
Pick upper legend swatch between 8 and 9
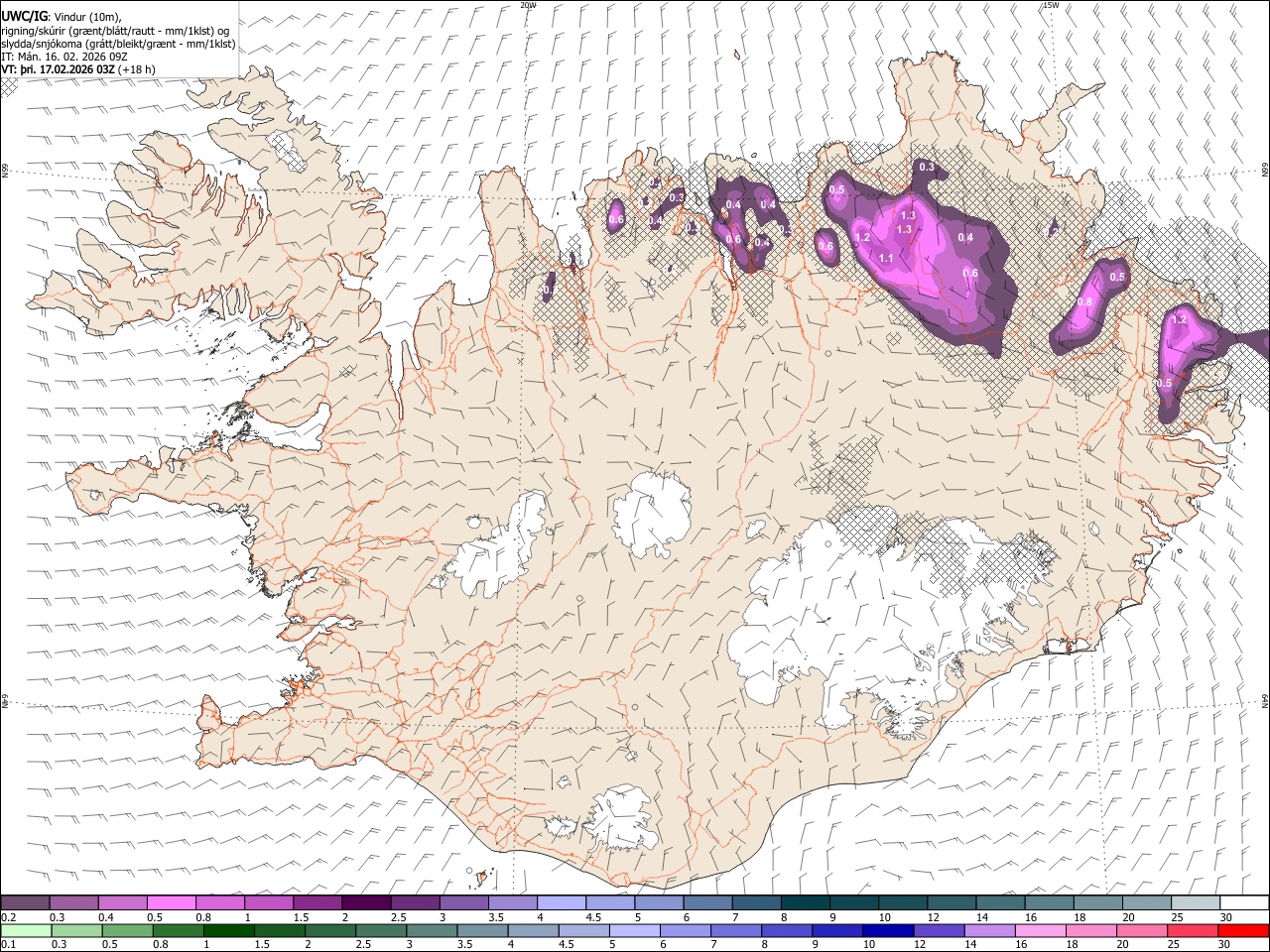[804, 902]
